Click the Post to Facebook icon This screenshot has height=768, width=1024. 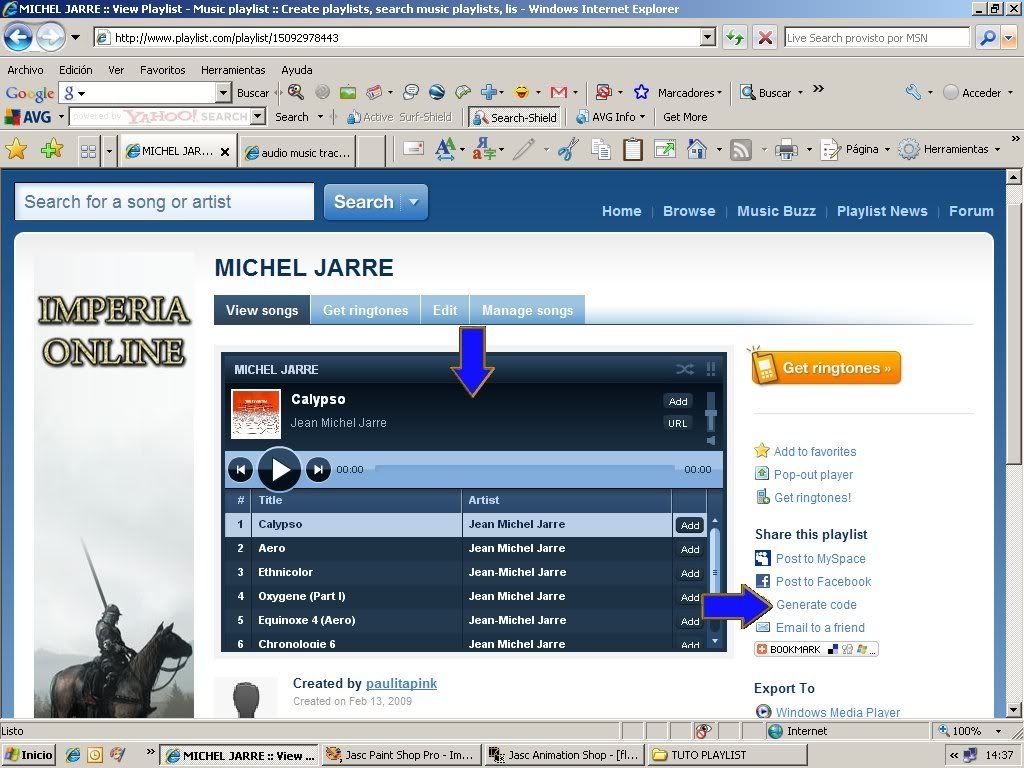click(x=763, y=581)
